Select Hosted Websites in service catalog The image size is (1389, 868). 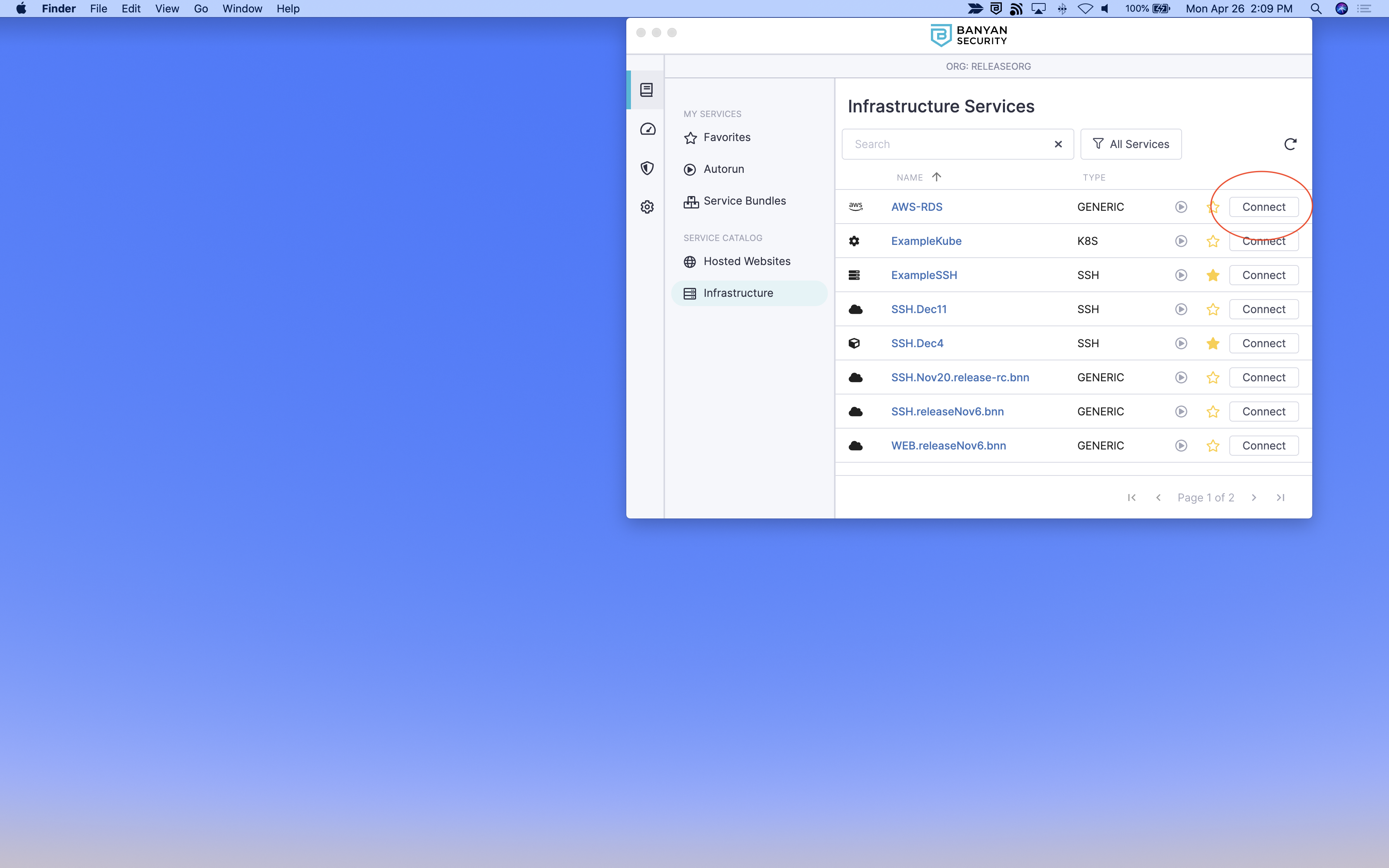746,261
